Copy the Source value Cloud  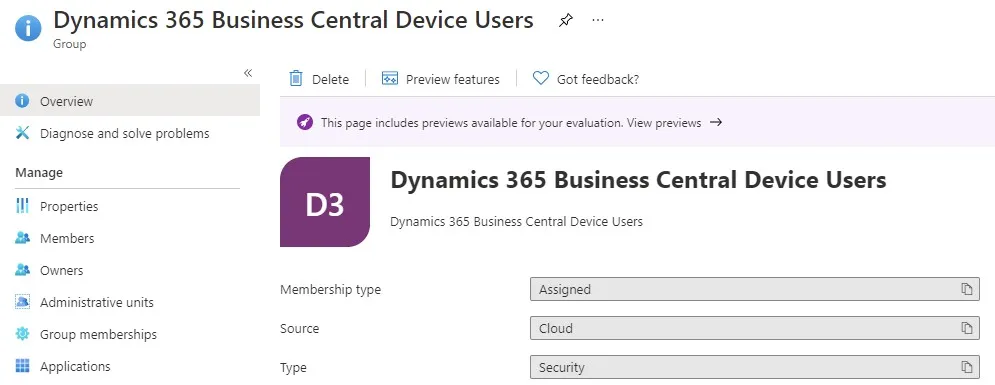coord(966,328)
